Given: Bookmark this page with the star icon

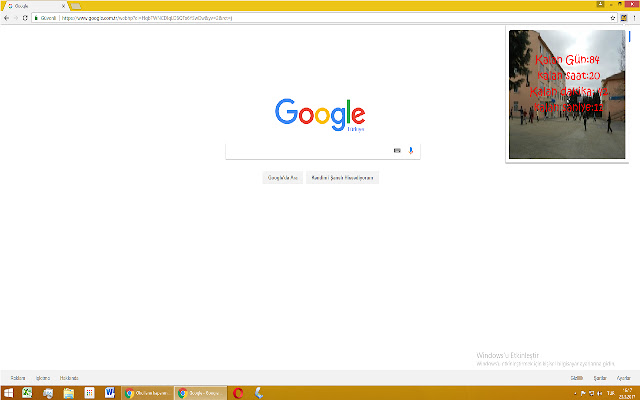Looking at the screenshot, I should click(x=613, y=18).
